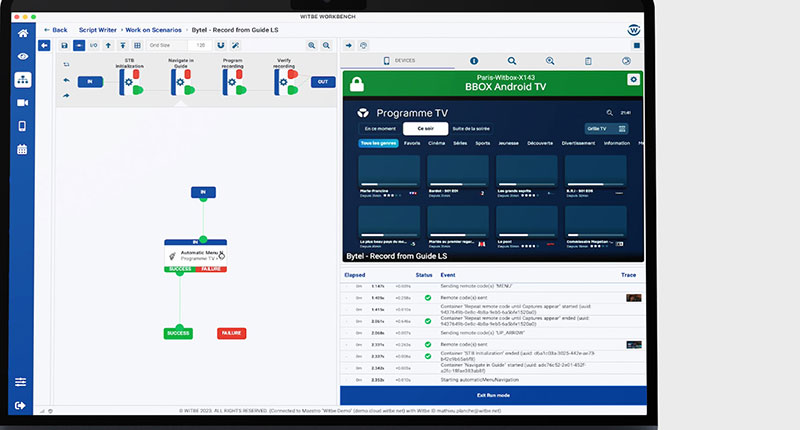The image size is (800, 430).
Task: Click the Witbe logo at top right
Action: pyautogui.click(x=633, y=30)
